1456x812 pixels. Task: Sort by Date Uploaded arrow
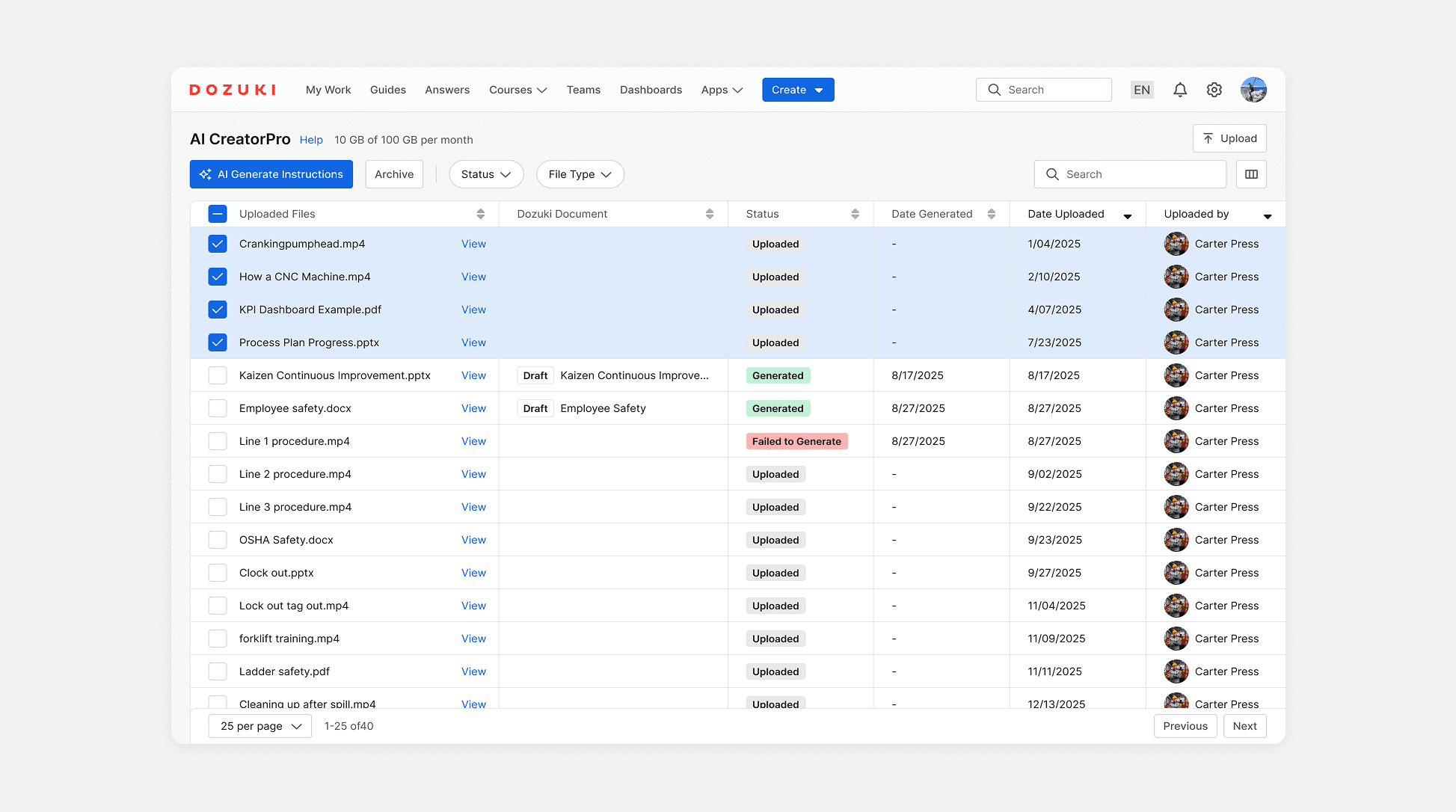[1128, 216]
